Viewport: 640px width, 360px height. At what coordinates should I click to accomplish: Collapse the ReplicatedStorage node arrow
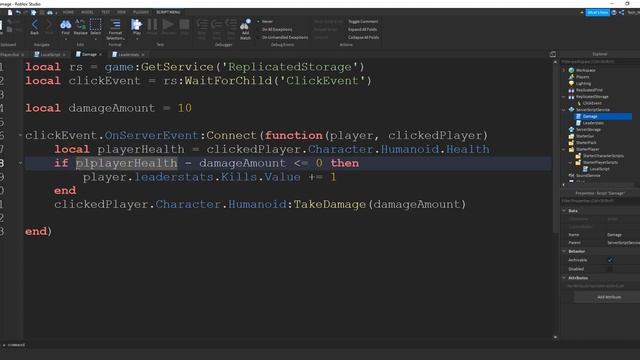tap(564, 97)
